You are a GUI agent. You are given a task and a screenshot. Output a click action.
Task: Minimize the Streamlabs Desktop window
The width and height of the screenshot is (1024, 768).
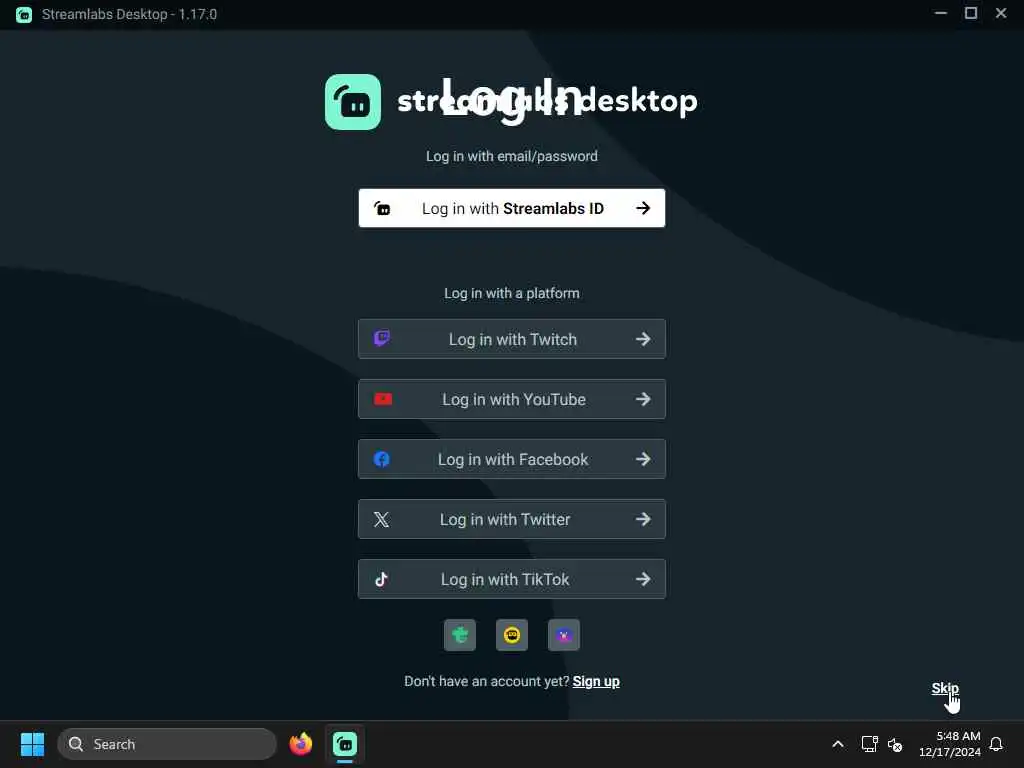click(x=940, y=13)
